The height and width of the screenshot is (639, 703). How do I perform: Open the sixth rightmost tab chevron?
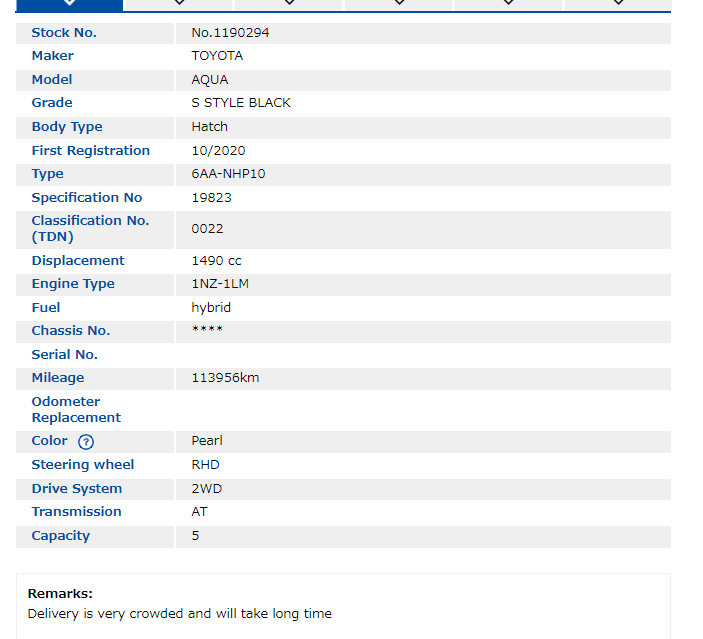coord(617,4)
